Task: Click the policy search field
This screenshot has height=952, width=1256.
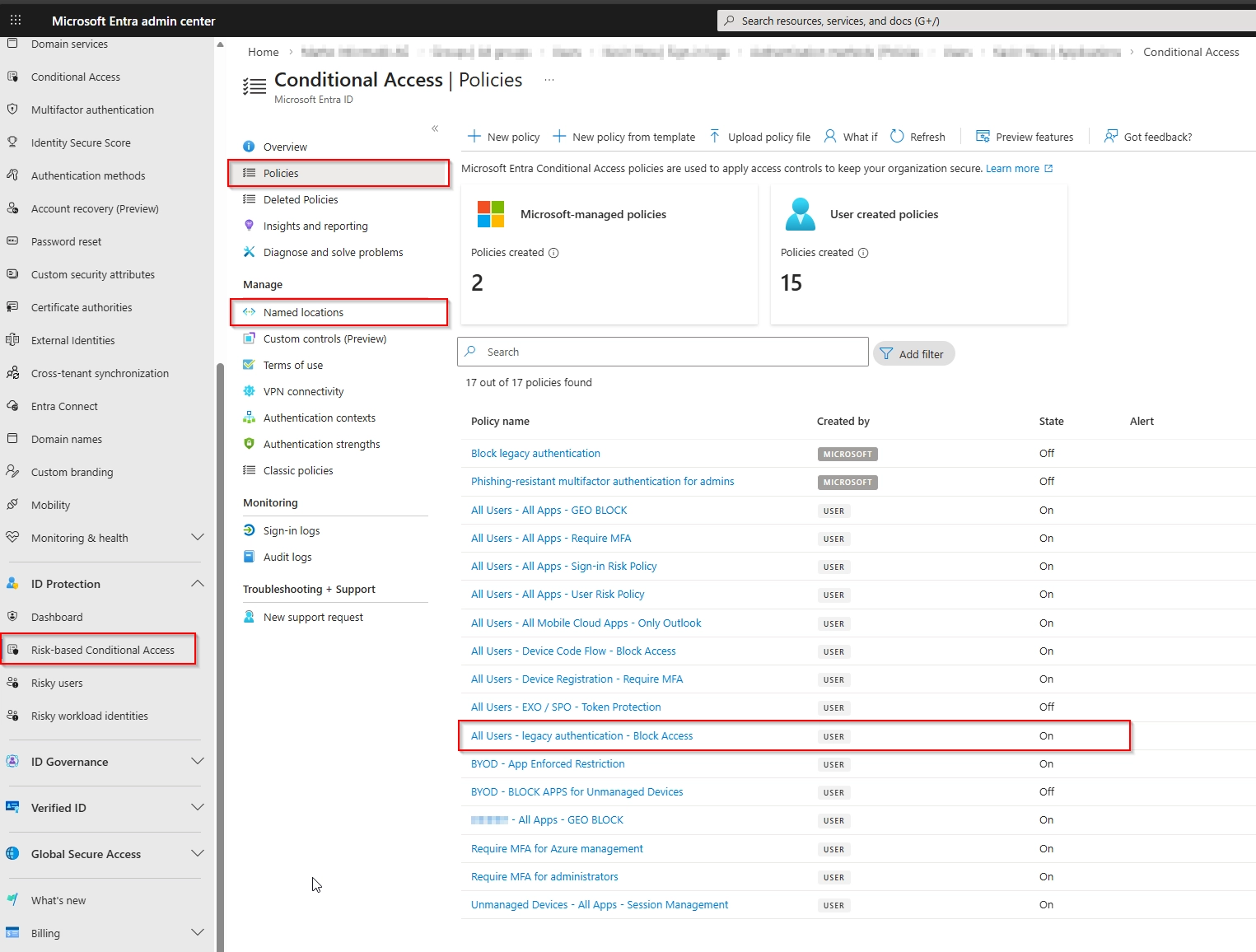Action: click(x=661, y=352)
